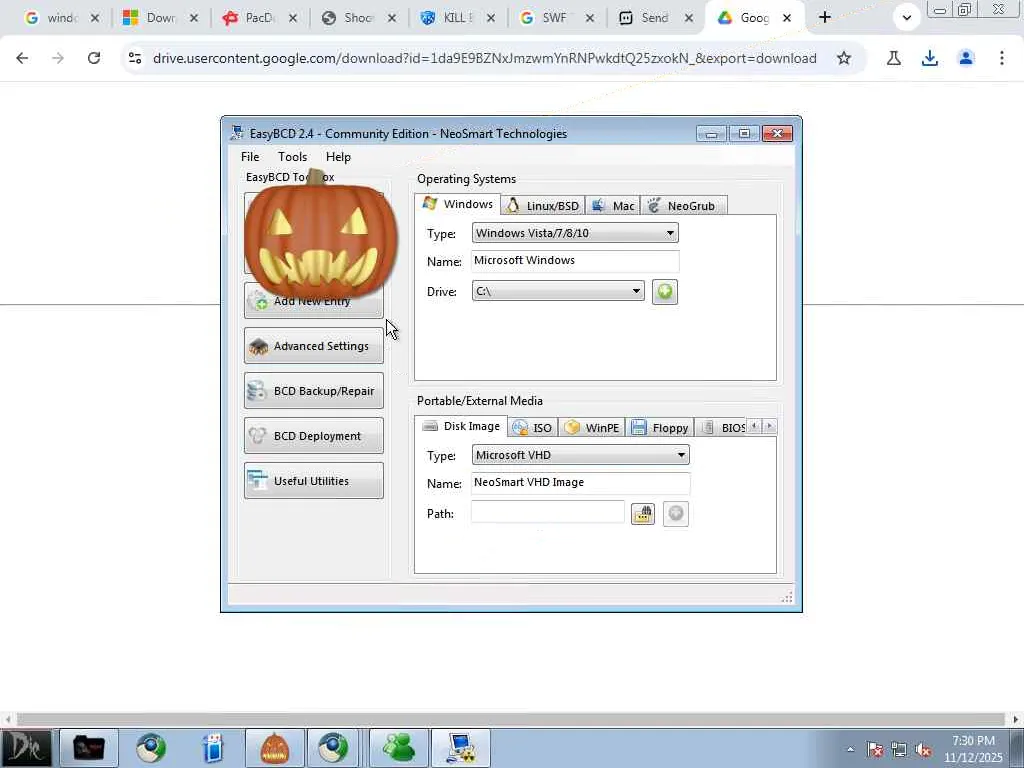The width and height of the screenshot is (1024, 768).
Task: Reload the current Chrome page
Action: (94, 58)
